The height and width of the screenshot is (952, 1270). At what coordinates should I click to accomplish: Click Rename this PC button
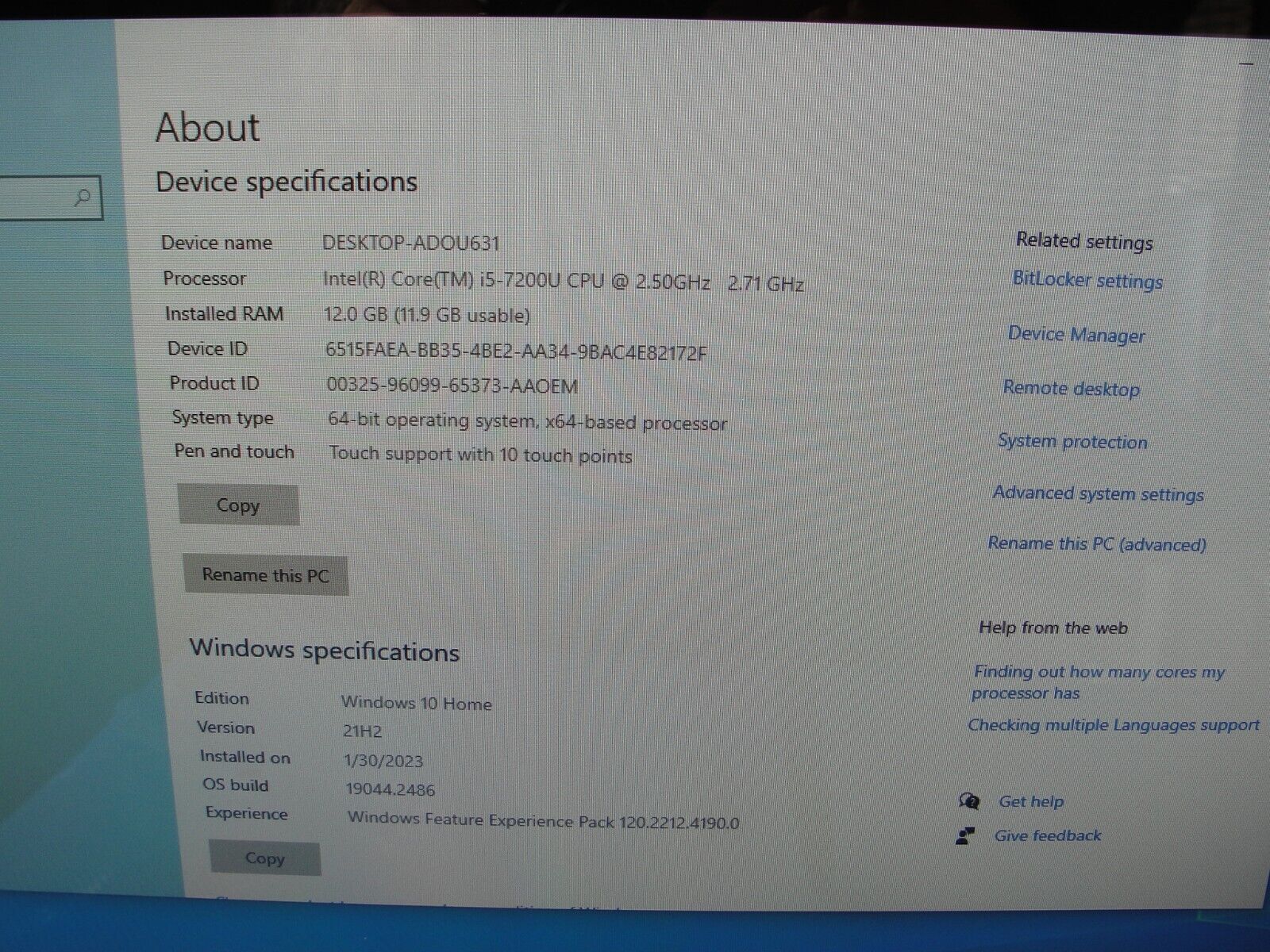(265, 575)
